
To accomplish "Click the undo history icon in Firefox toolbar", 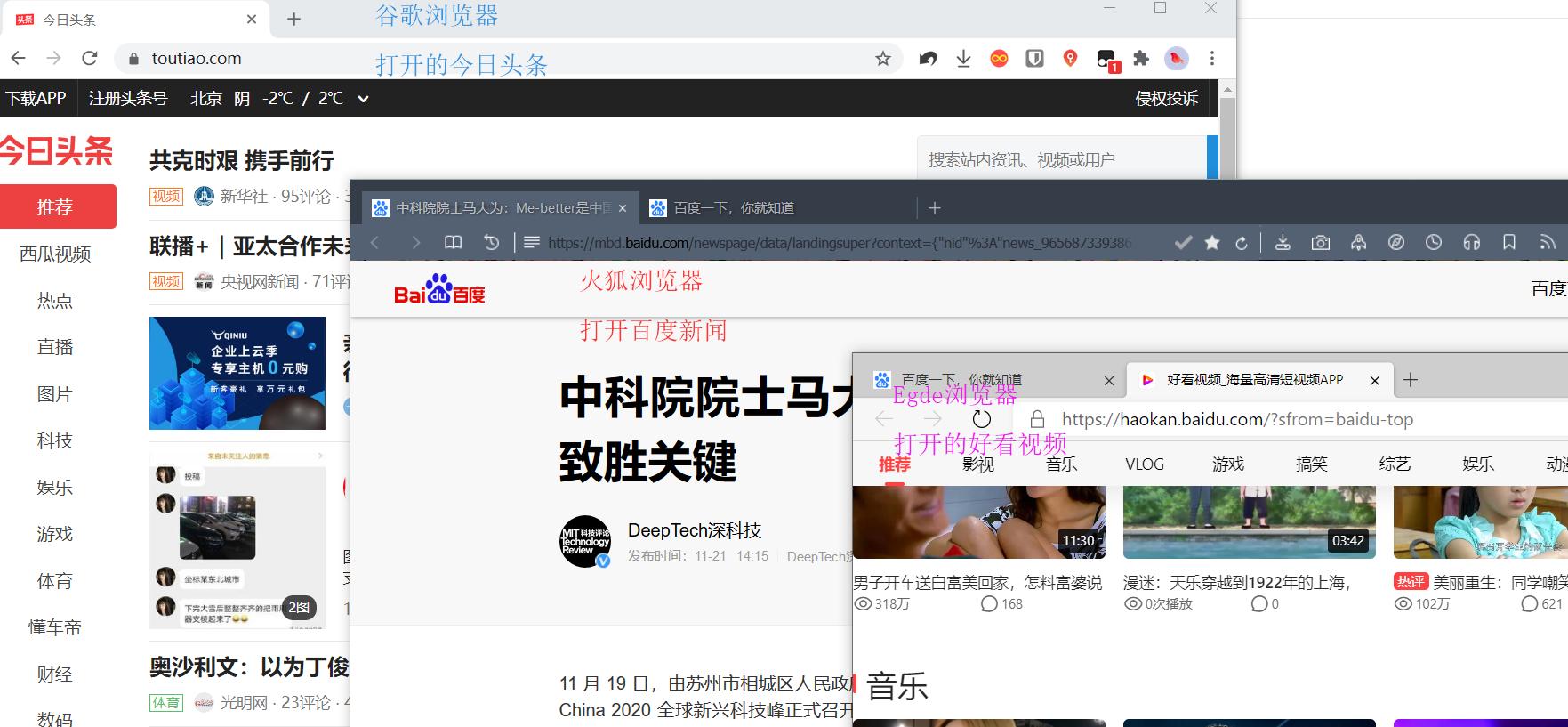I will point(491,242).
